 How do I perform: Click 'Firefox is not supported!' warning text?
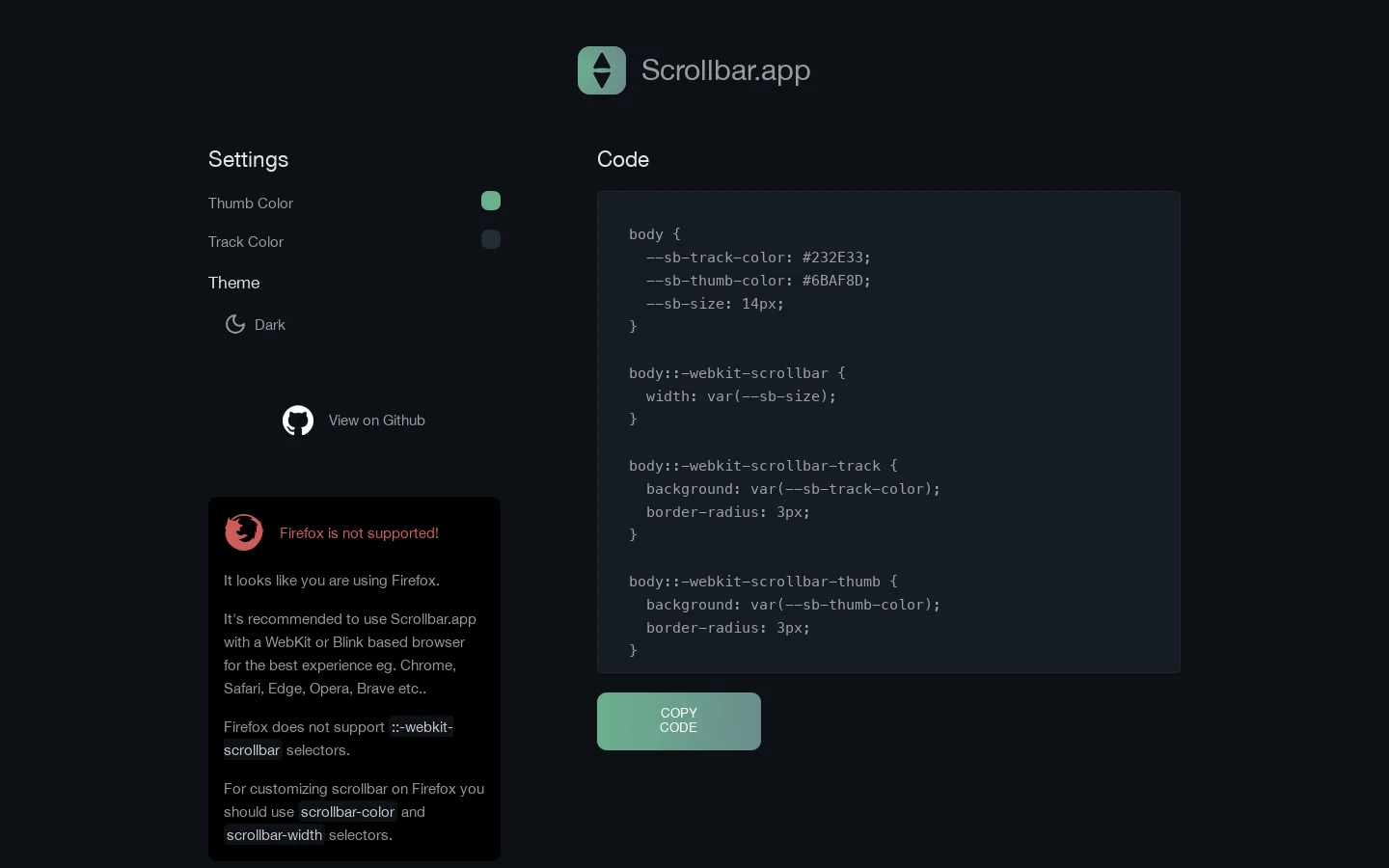tap(359, 533)
